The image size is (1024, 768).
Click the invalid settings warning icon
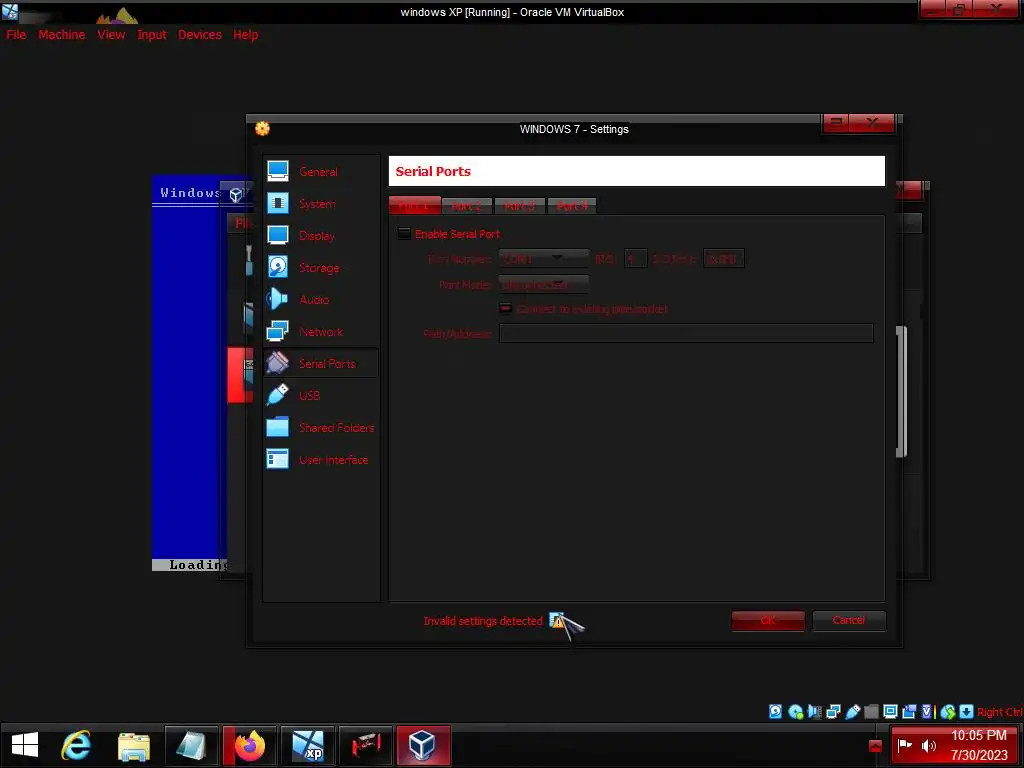[x=557, y=620]
